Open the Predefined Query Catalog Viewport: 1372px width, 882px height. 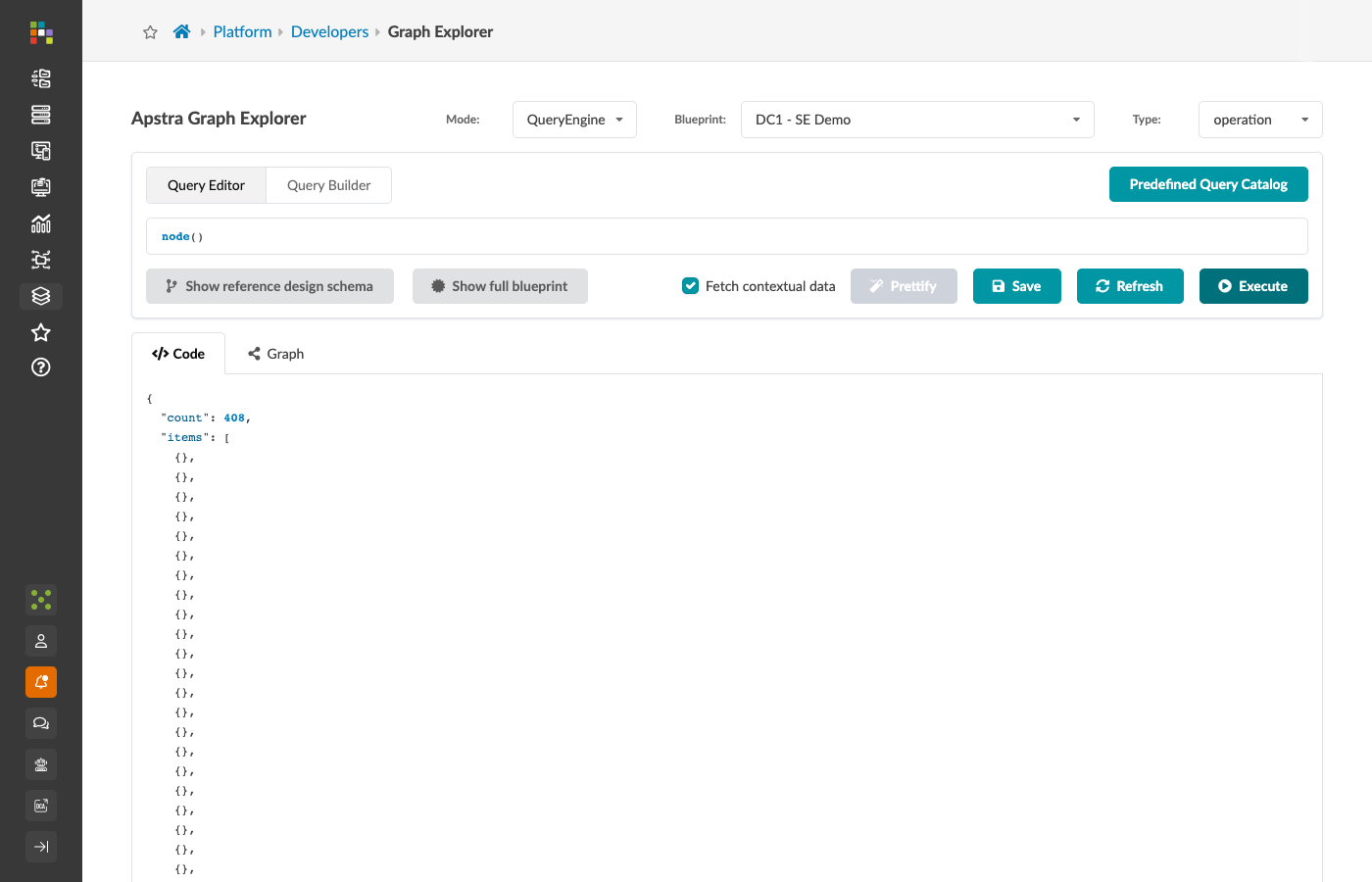click(x=1208, y=184)
